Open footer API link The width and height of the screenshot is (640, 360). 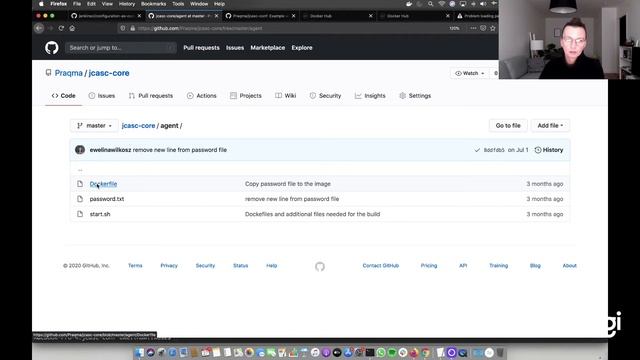pos(463,266)
